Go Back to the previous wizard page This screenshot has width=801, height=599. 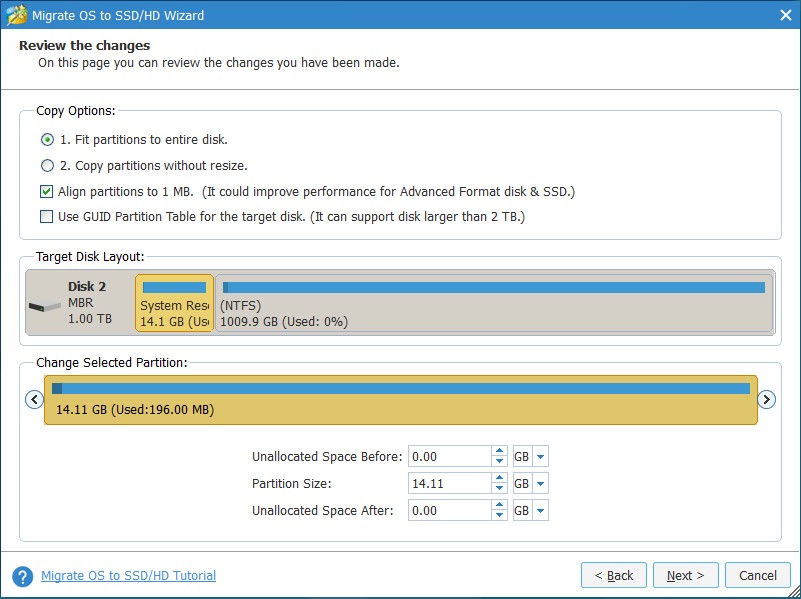pos(613,575)
